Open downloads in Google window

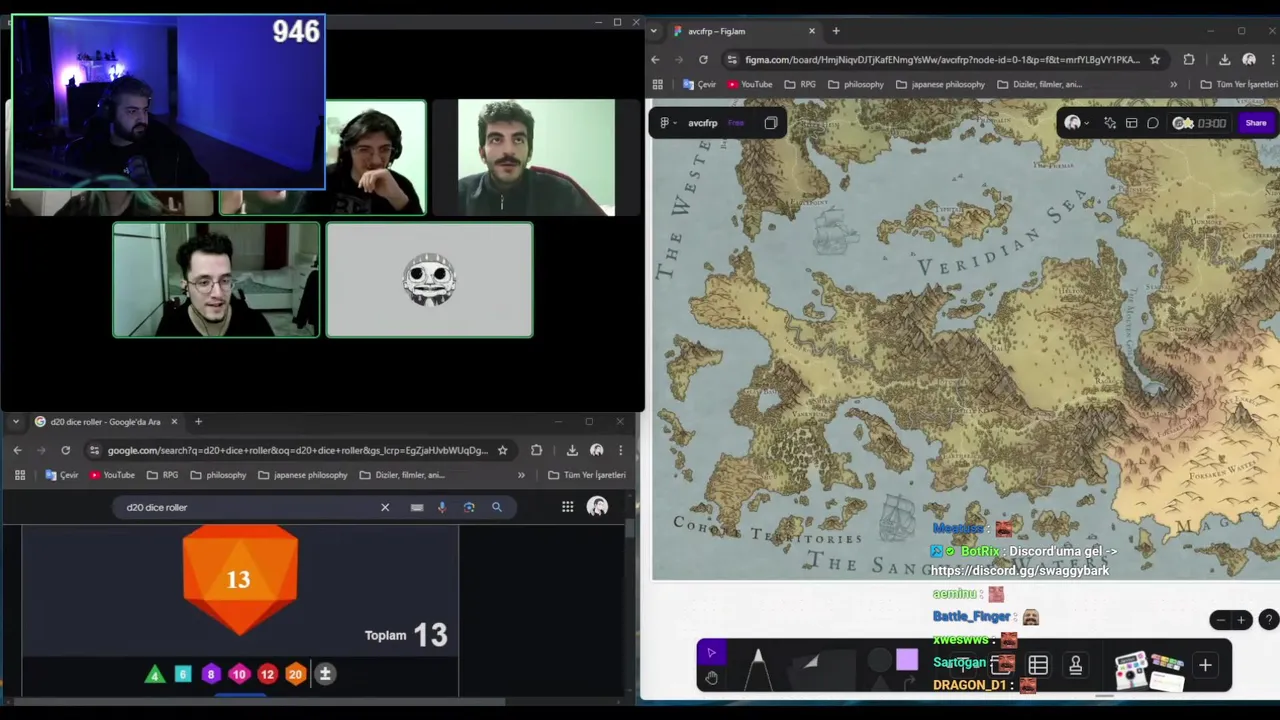572,450
